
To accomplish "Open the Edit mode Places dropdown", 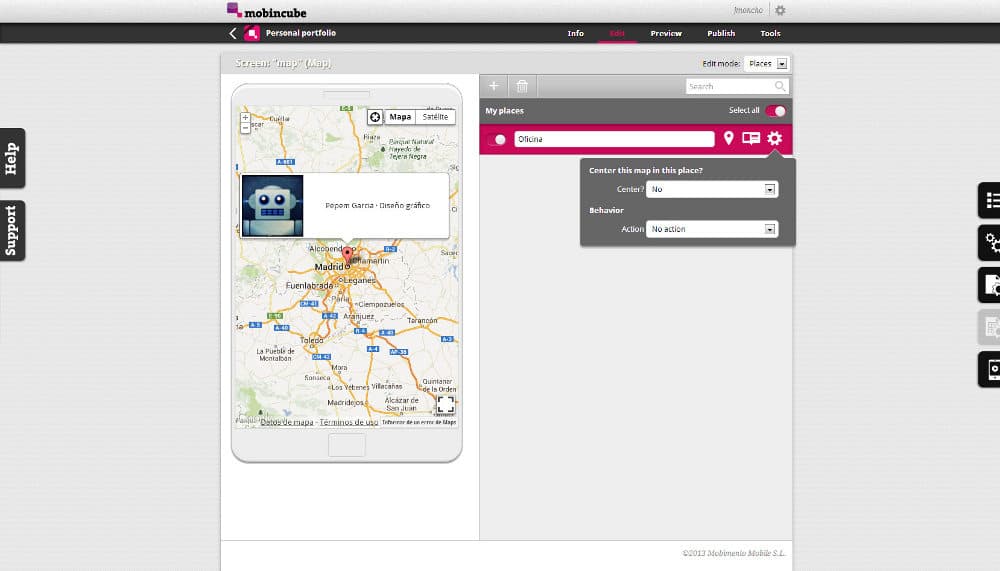I will (x=767, y=63).
